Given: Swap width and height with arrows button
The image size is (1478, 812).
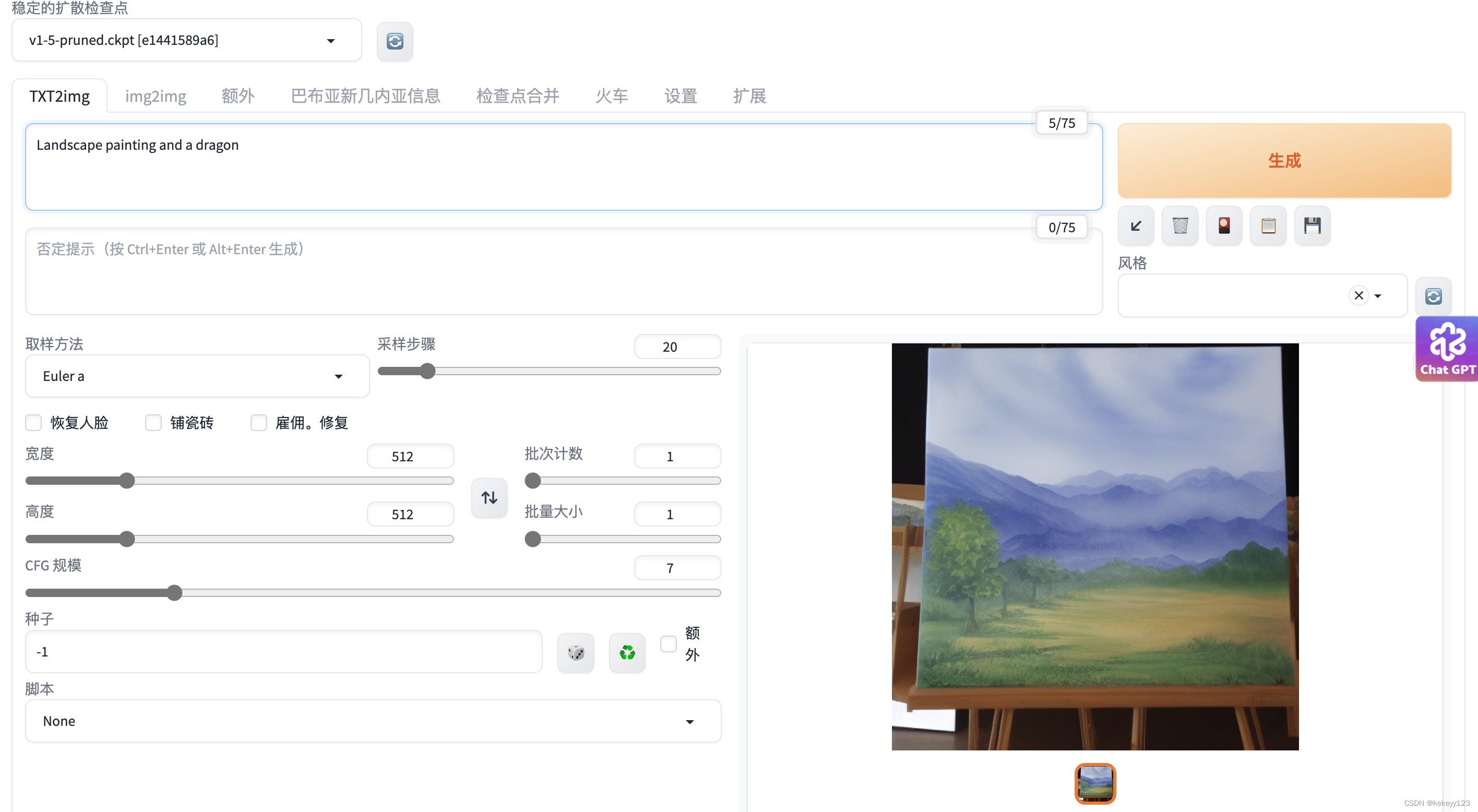Looking at the screenshot, I should click(x=489, y=497).
